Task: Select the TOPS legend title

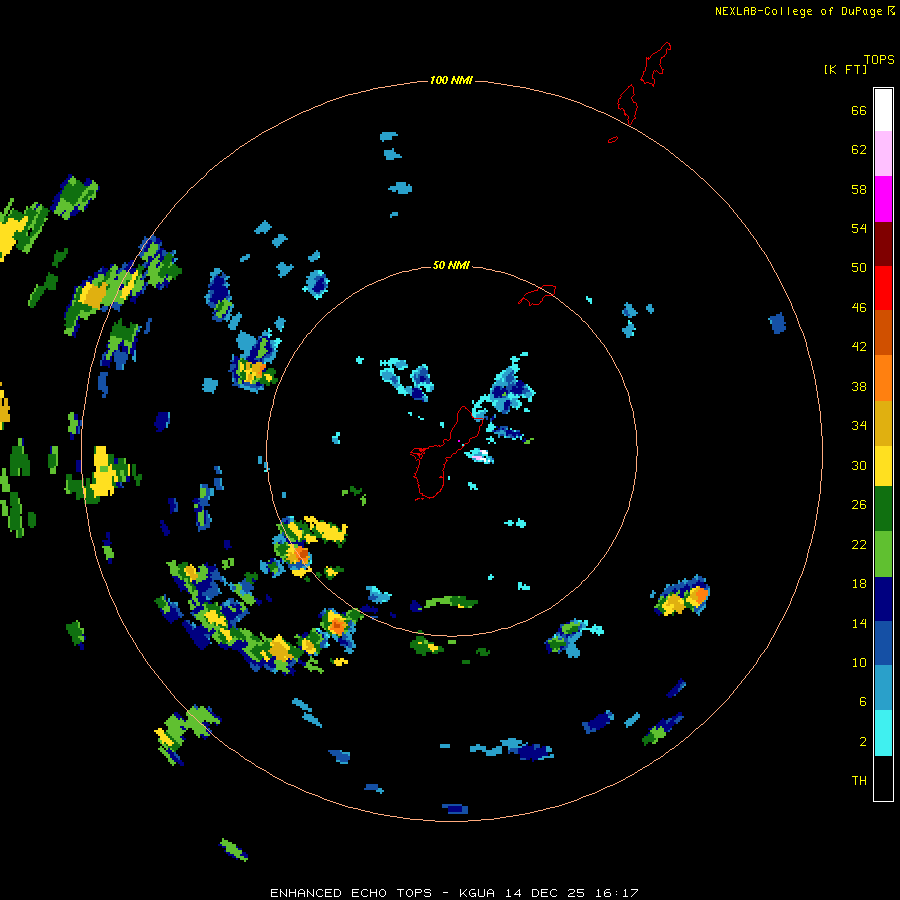Action: 879,60
